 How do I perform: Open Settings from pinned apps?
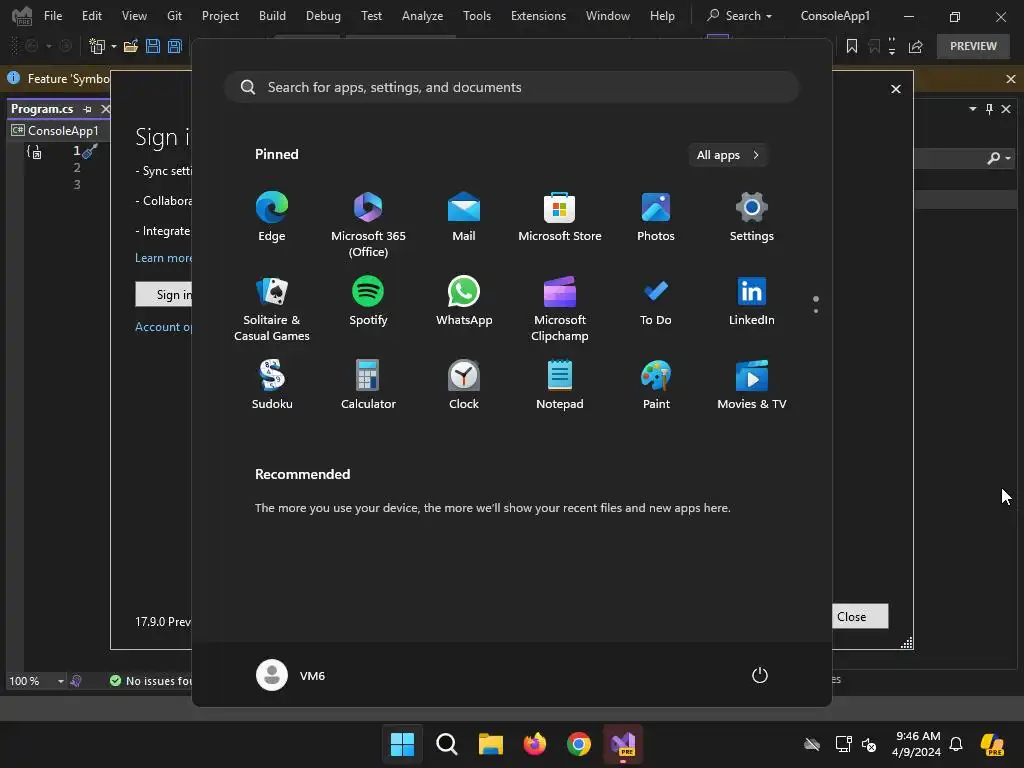coord(751,217)
